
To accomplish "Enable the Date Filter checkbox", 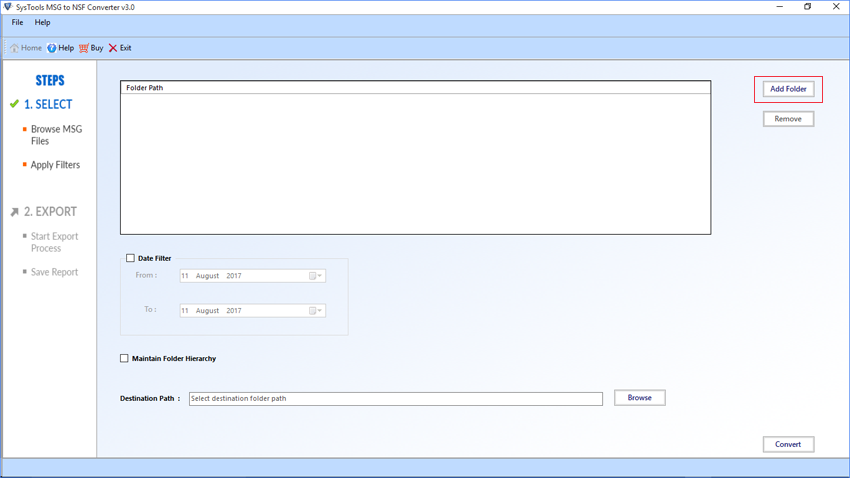I will (x=130, y=258).
